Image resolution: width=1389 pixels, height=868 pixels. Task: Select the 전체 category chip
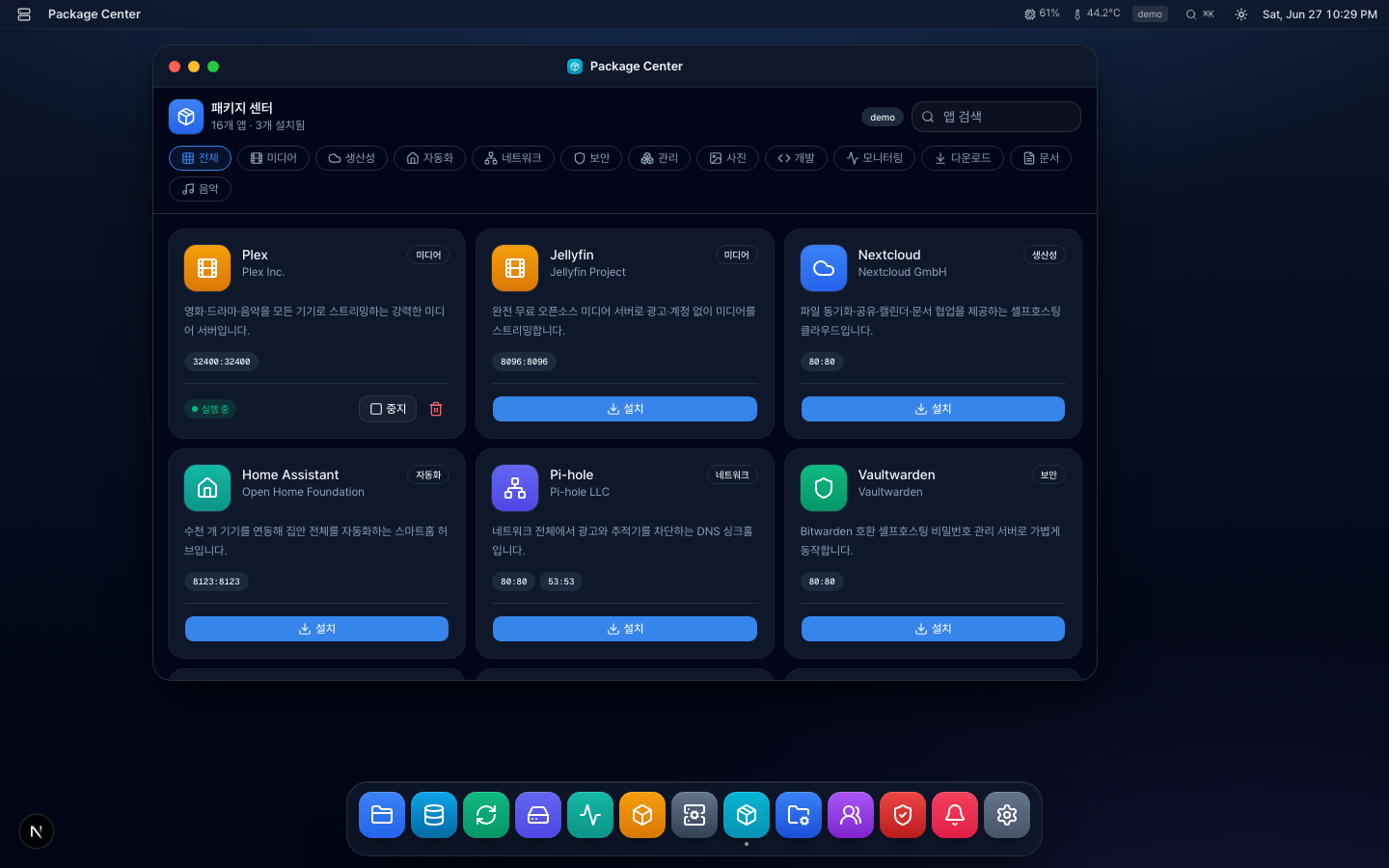pyautogui.click(x=200, y=158)
